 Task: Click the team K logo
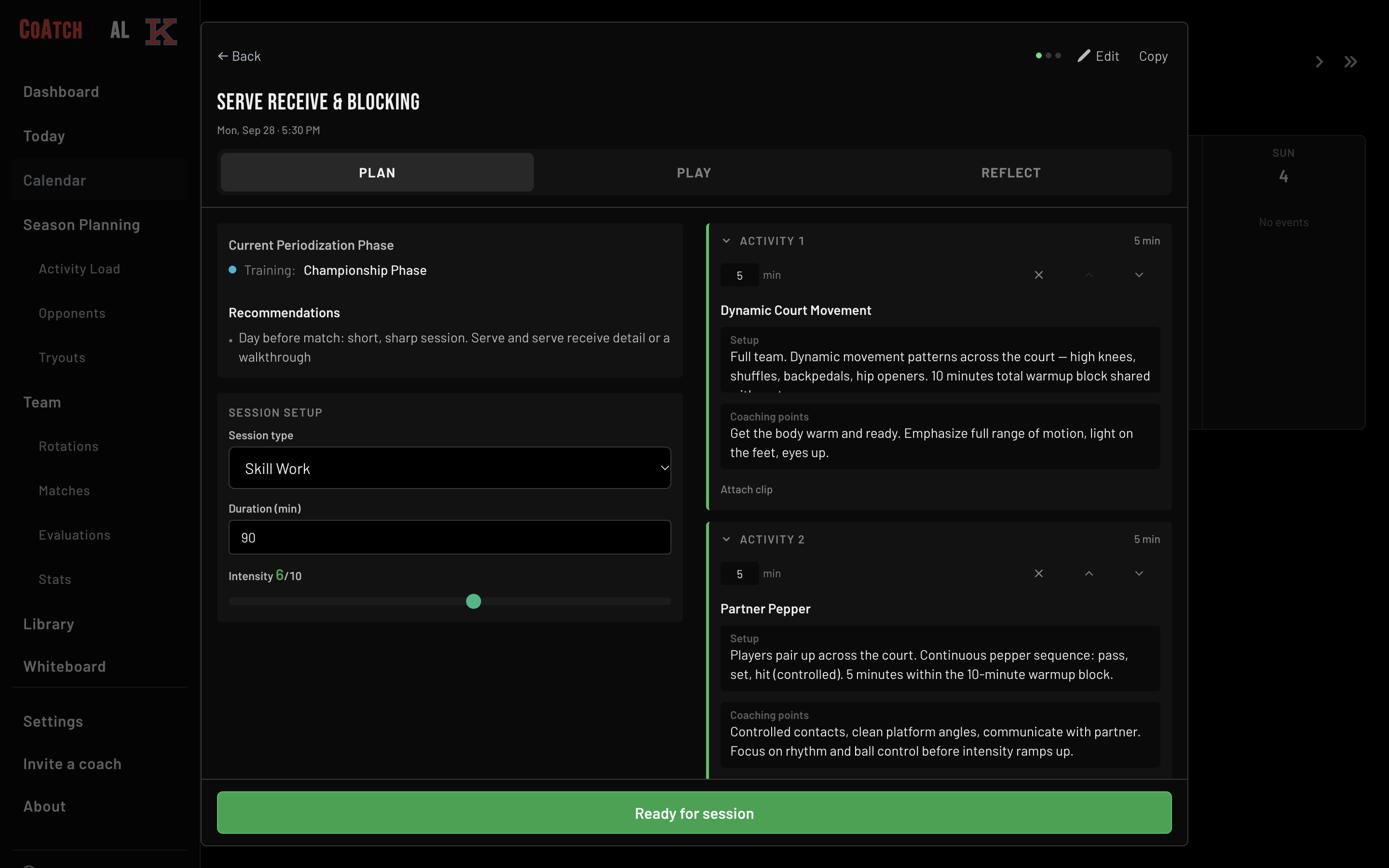tap(161, 31)
